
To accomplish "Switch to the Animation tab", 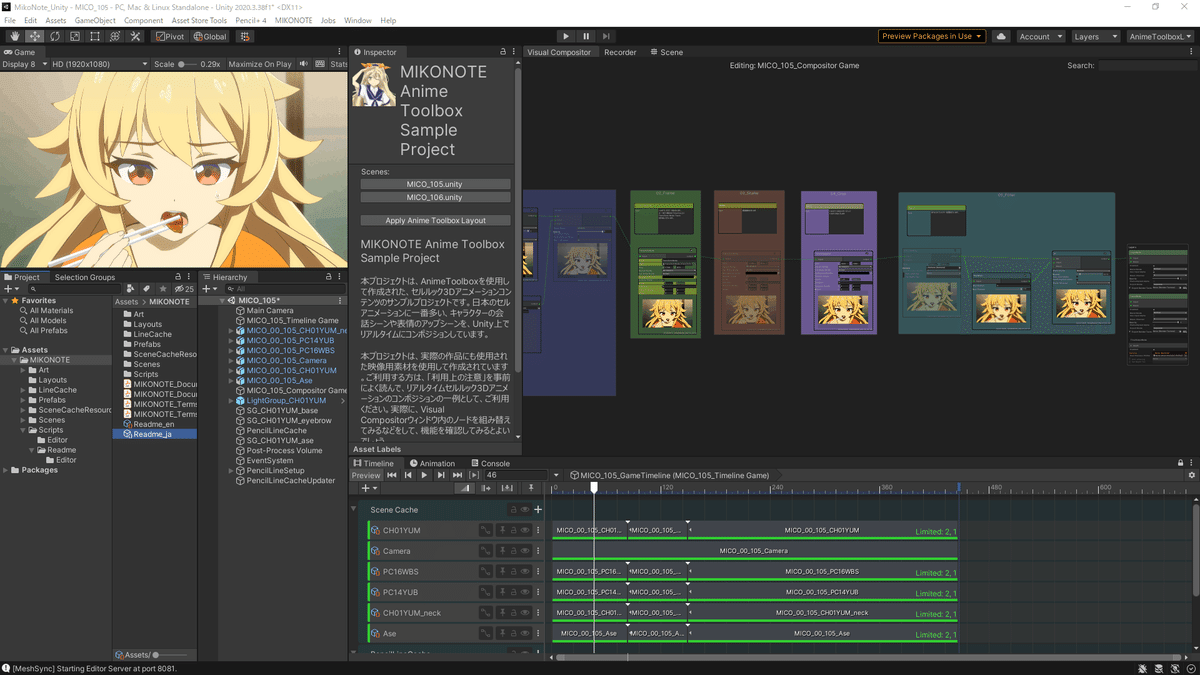I will pos(432,463).
